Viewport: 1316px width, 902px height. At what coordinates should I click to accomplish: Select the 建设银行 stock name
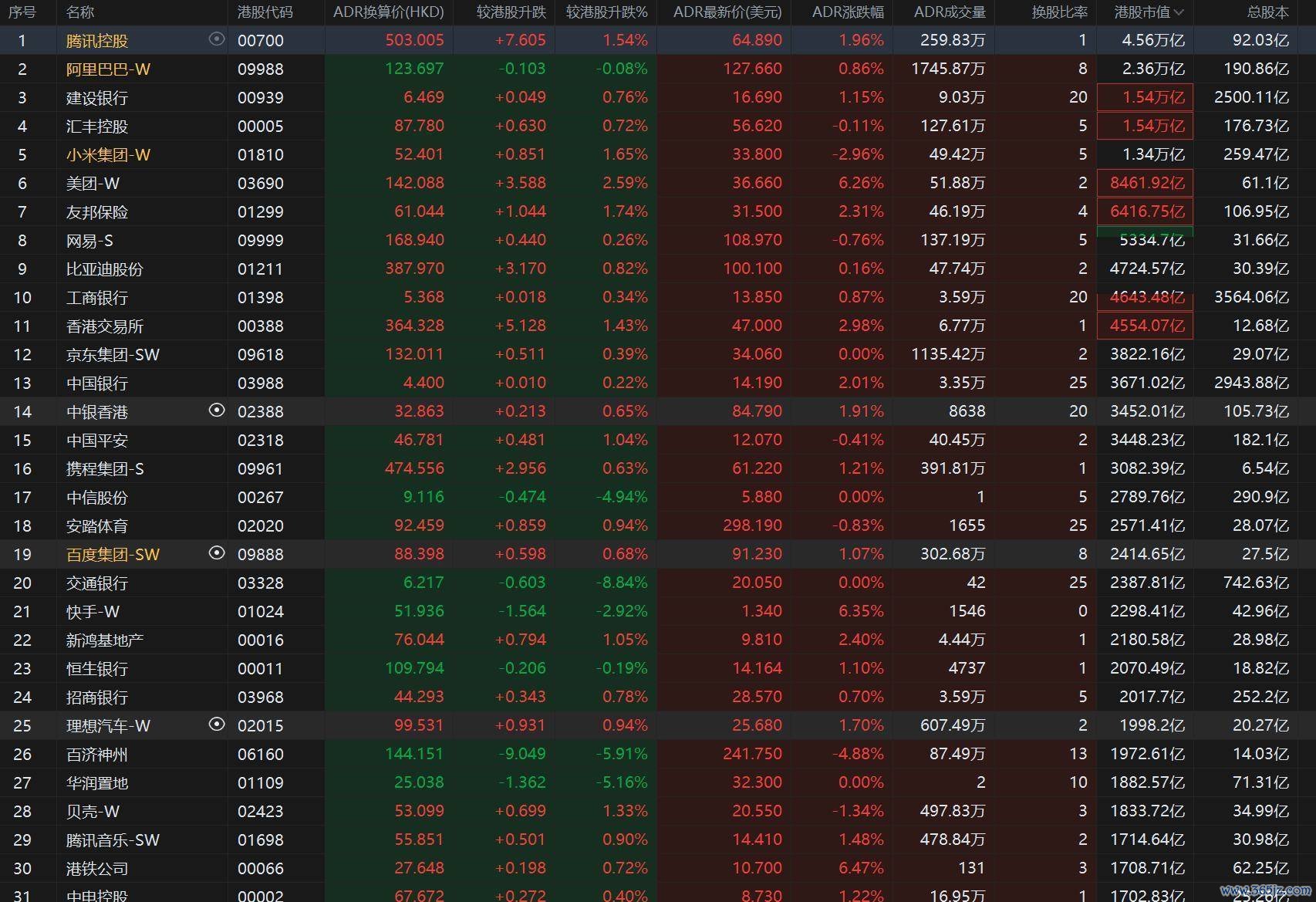(97, 97)
